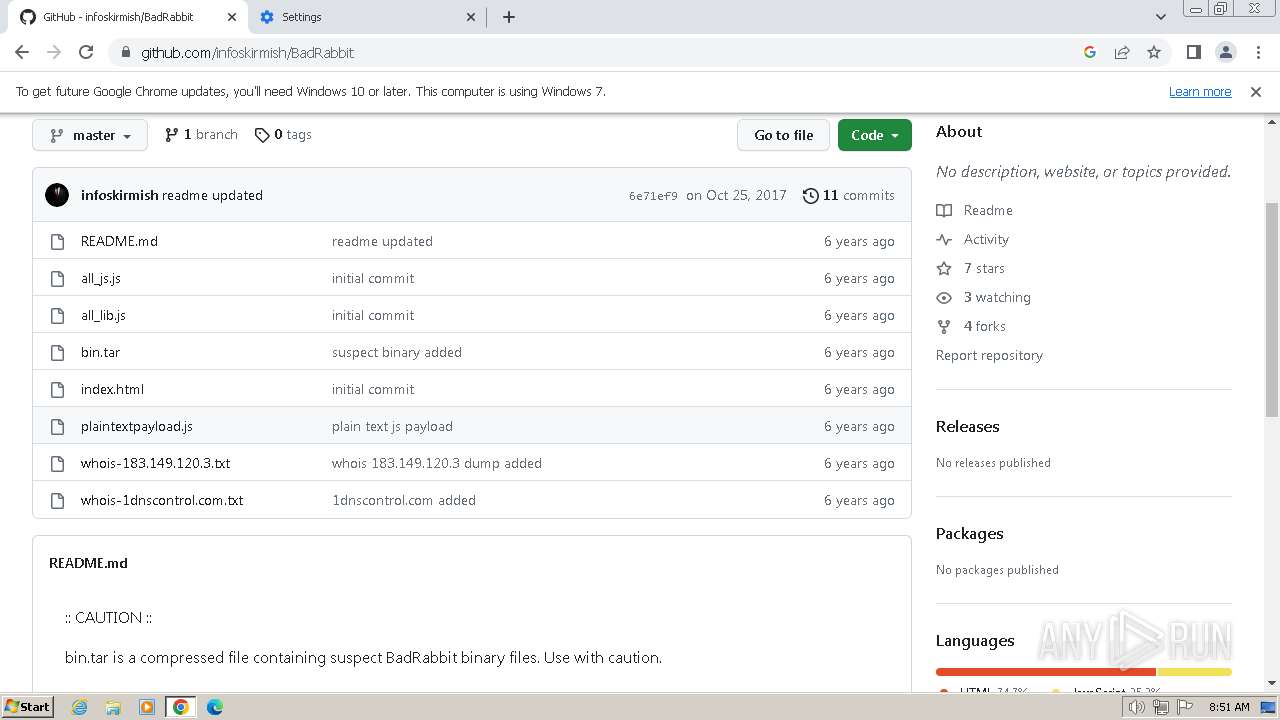Open the index.html file
1280x720 pixels.
pos(112,389)
